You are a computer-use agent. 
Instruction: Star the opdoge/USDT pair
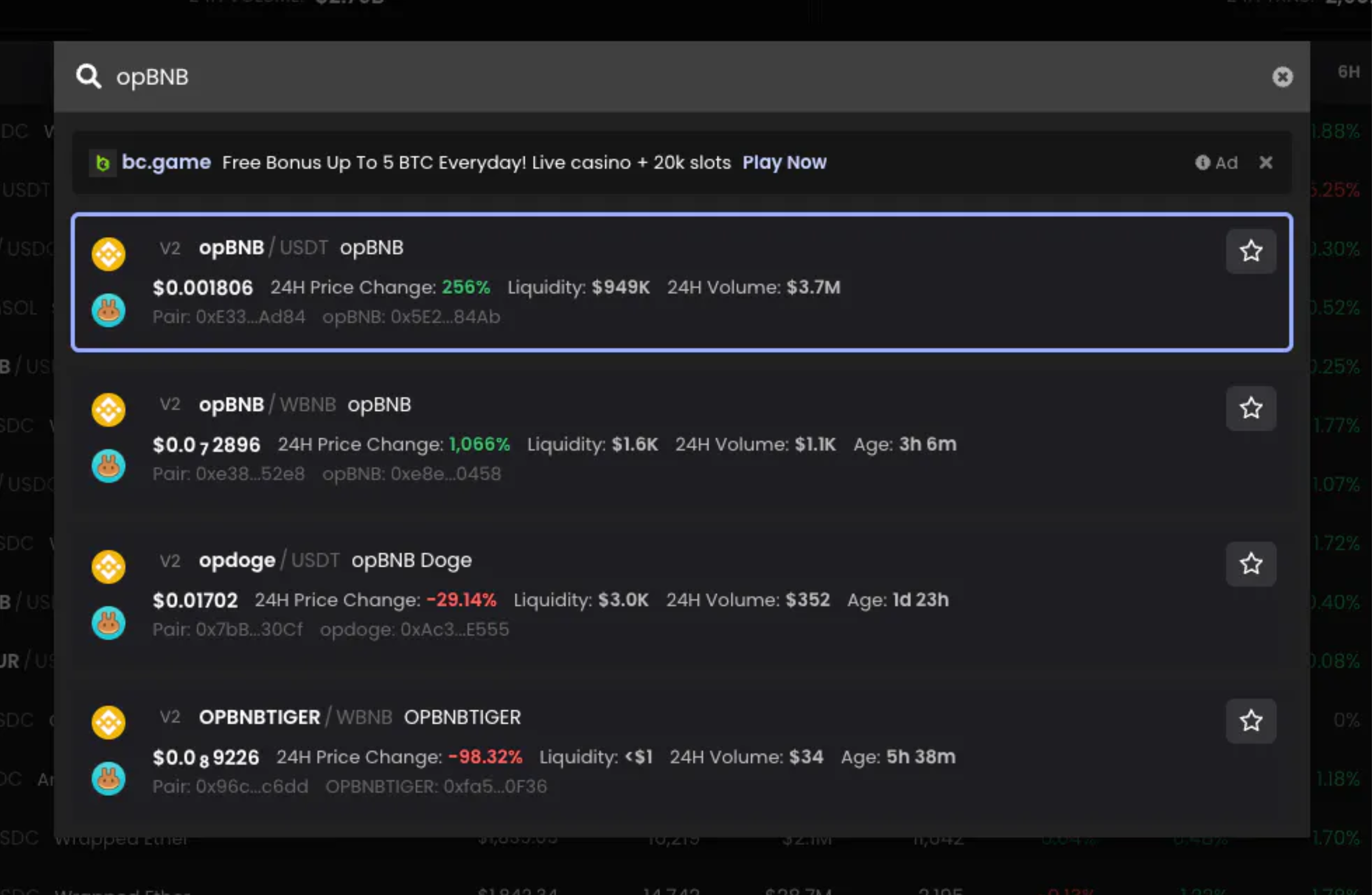click(1250, 564)
